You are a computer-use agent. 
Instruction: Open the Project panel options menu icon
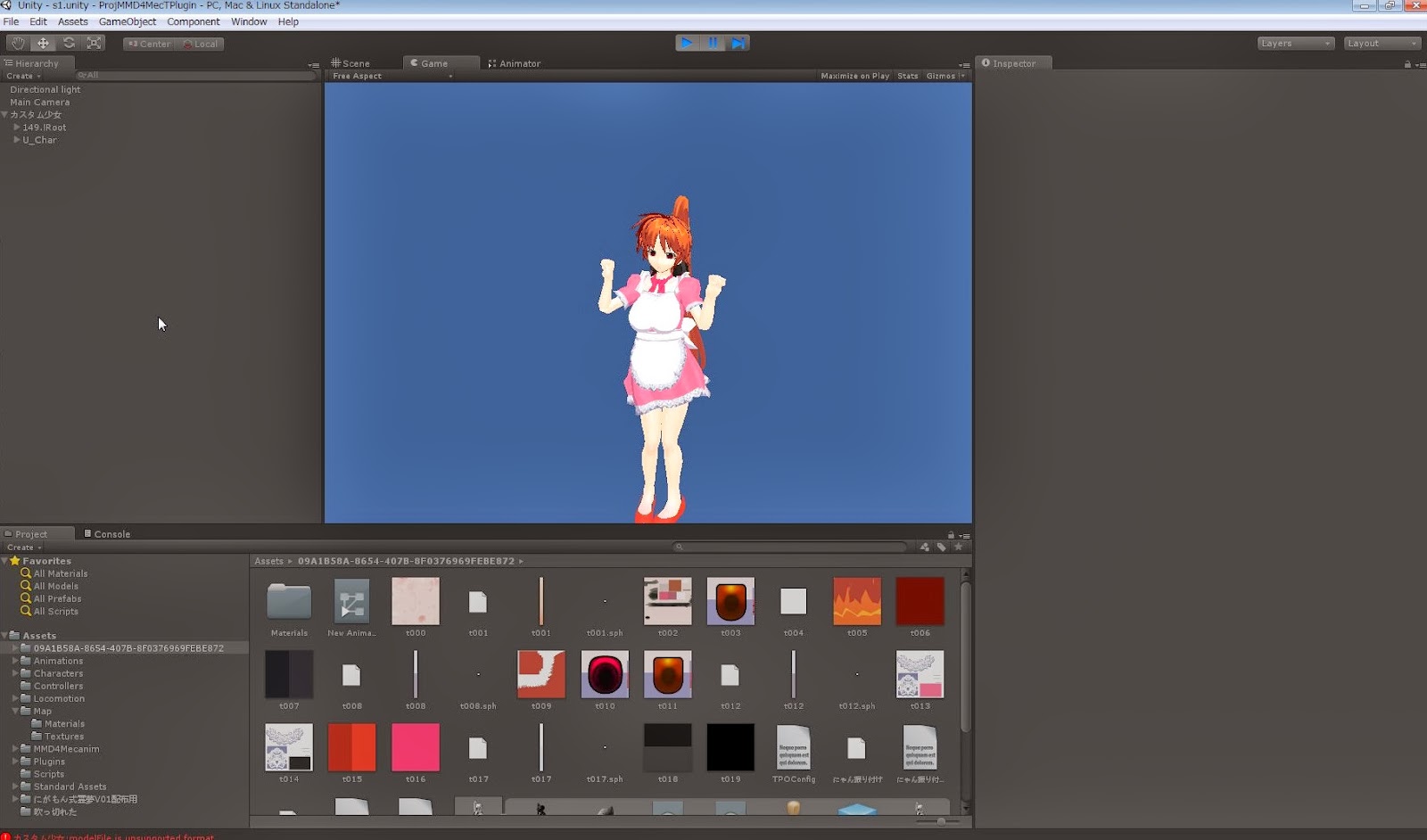coord(964,535)
